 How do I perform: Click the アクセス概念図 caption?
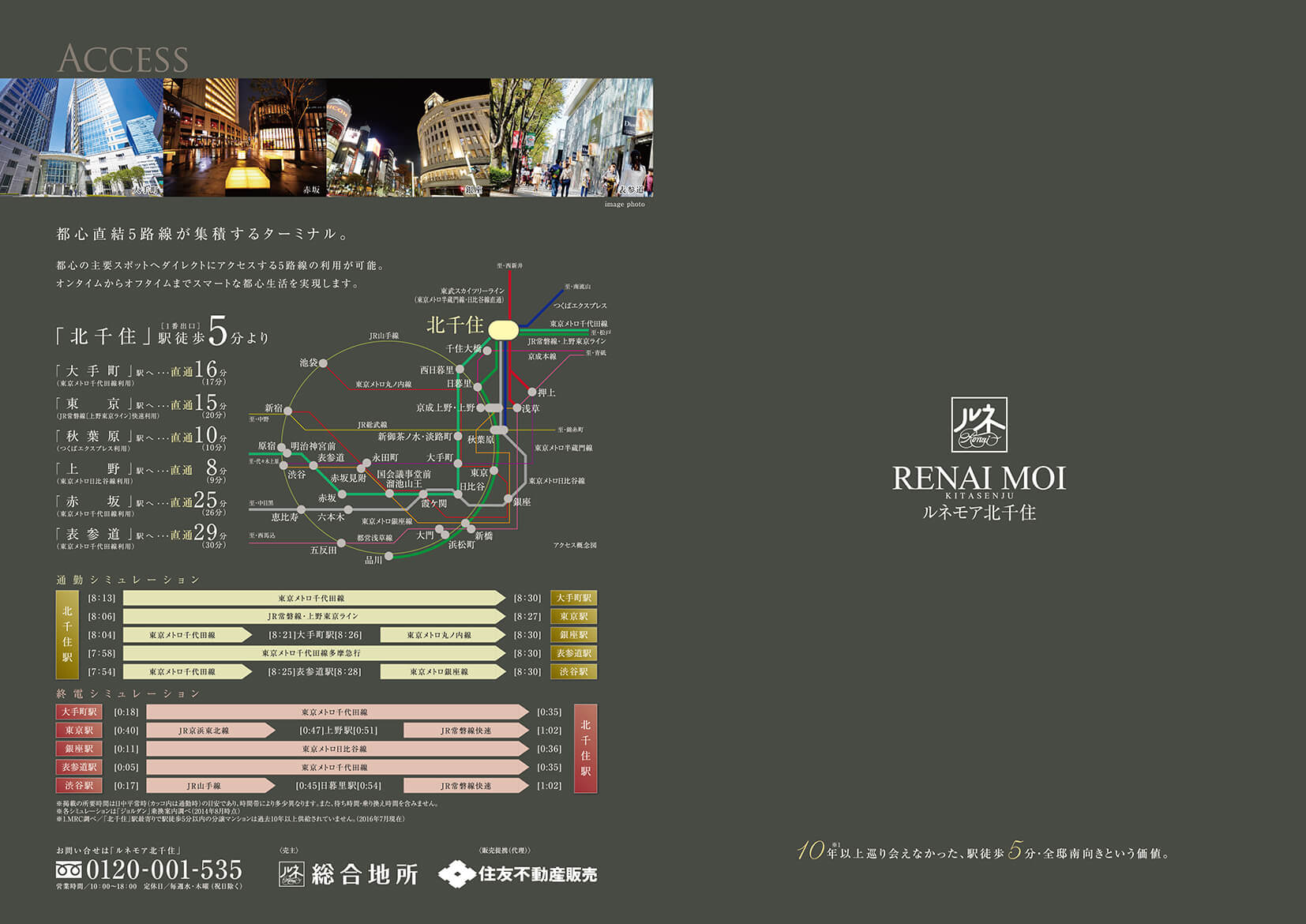pyautogui.click(x=575, y=545)
